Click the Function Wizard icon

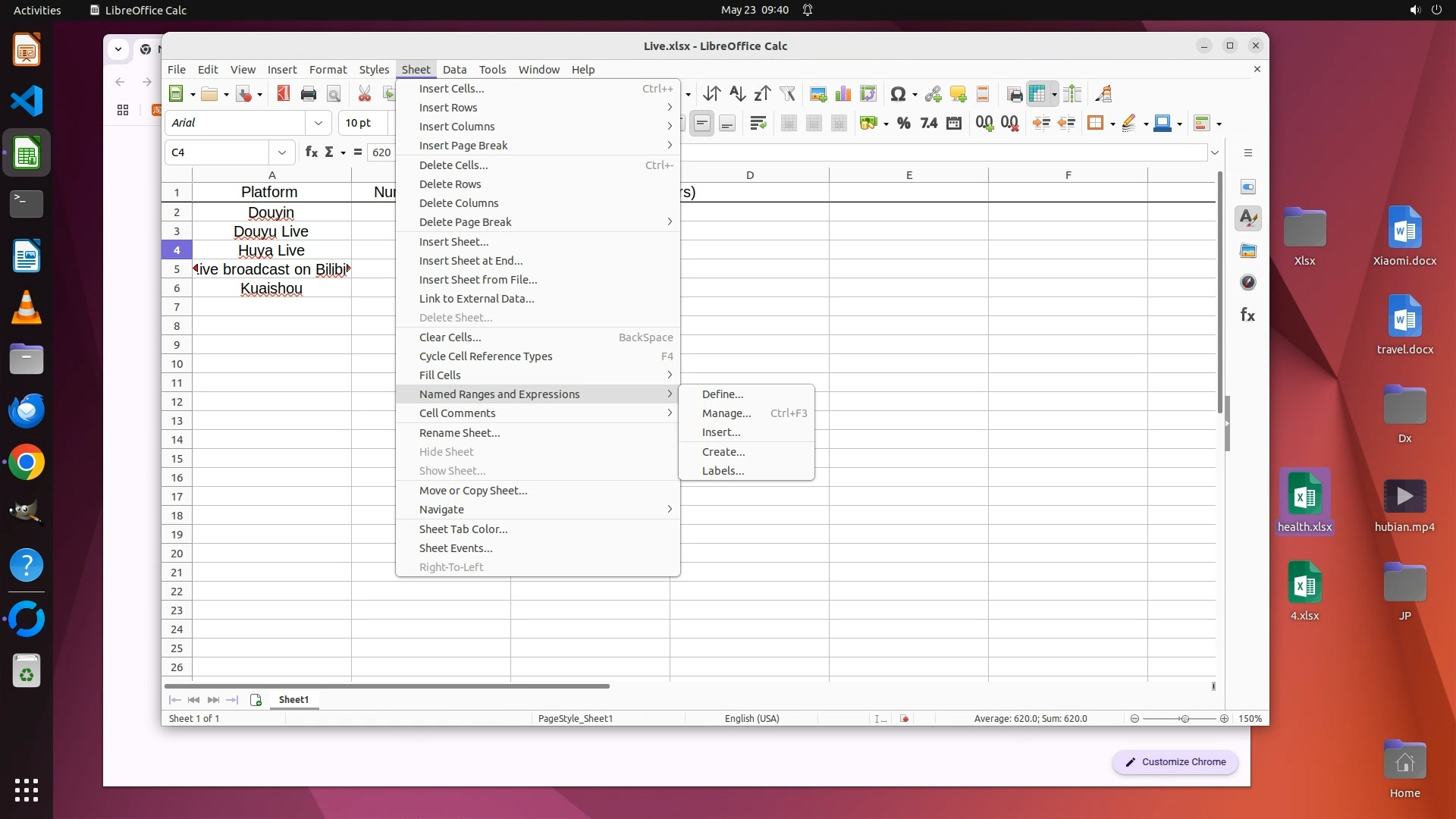point(311,152)
